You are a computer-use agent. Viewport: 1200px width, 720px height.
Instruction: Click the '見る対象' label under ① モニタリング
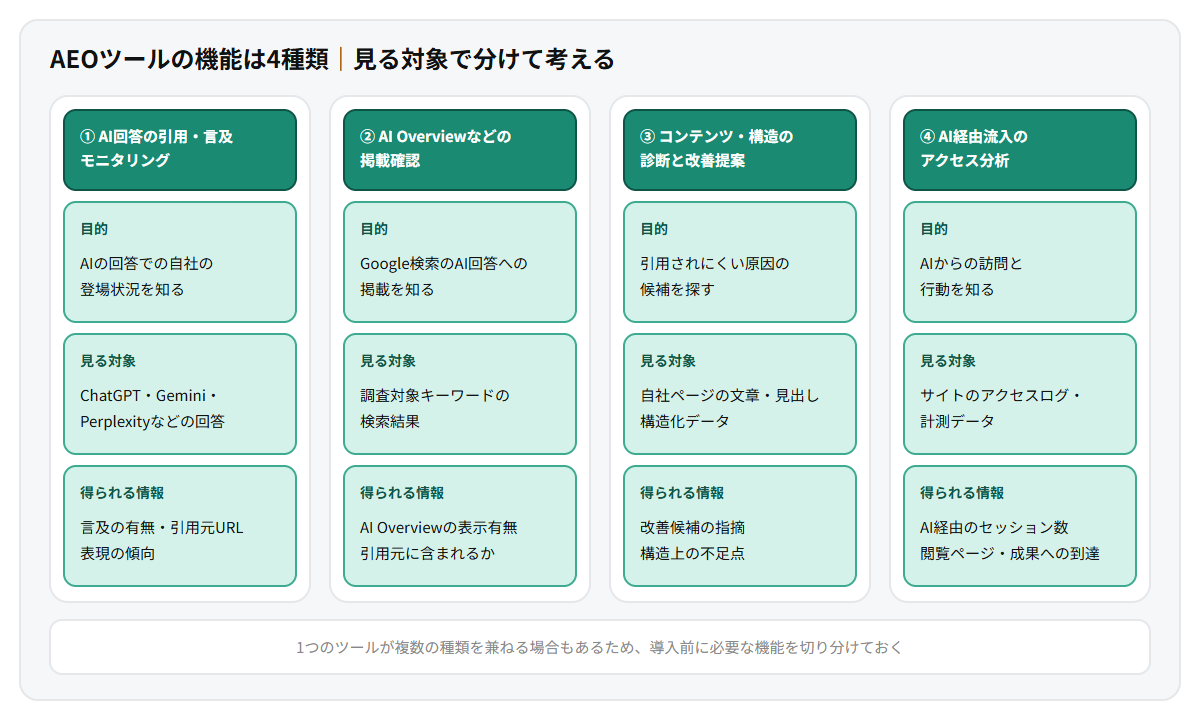tap(108, 361)
